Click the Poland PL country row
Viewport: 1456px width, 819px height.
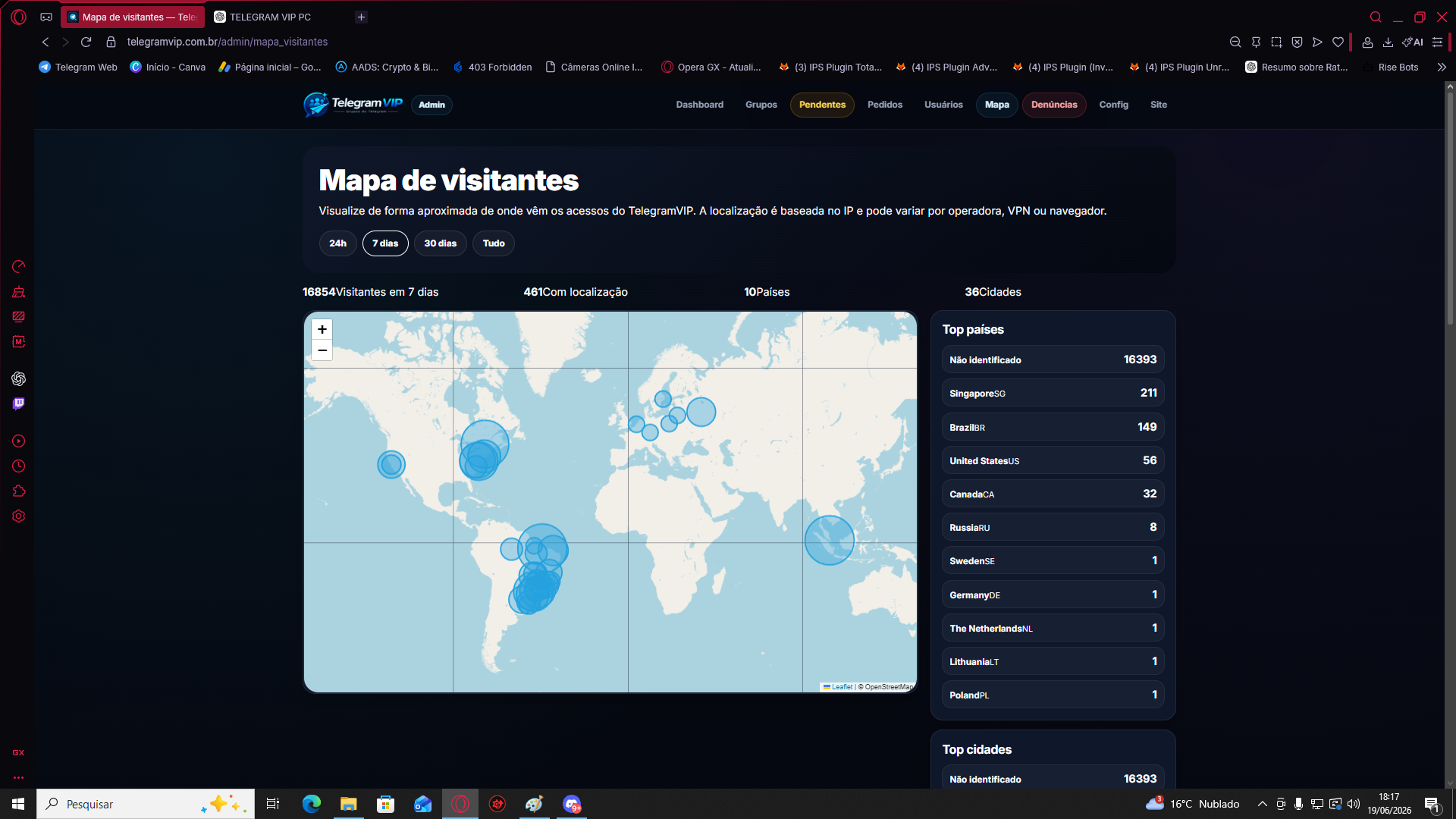pos(1053,695)
